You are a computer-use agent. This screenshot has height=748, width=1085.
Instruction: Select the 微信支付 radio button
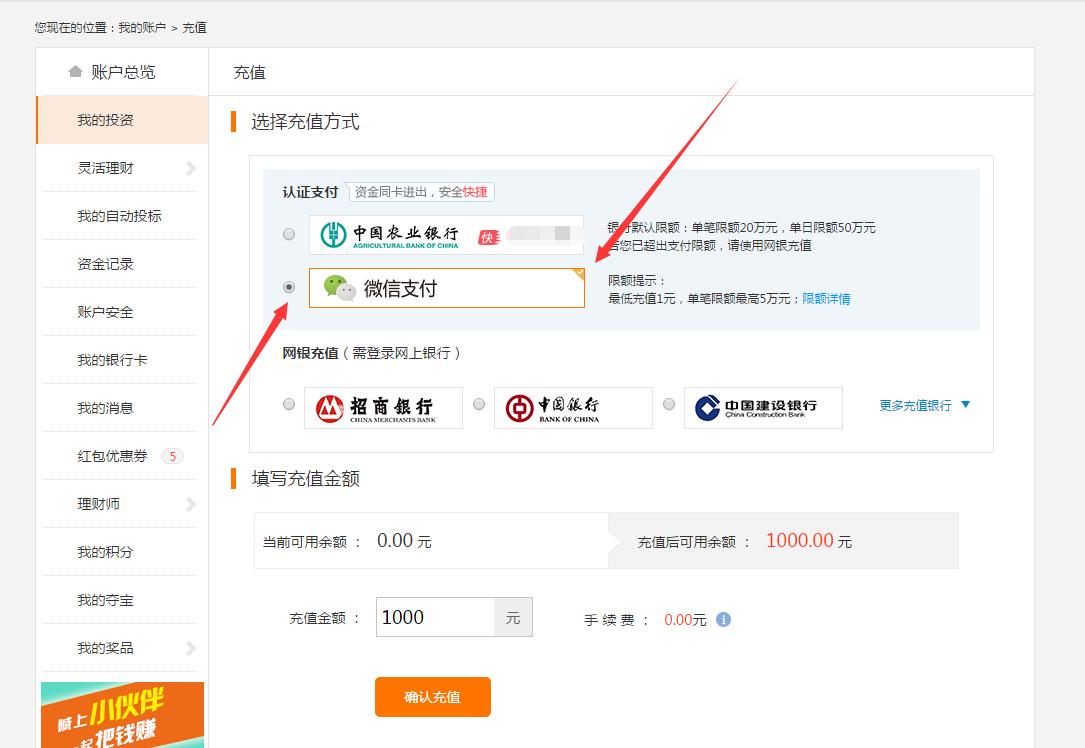[289, 287]
